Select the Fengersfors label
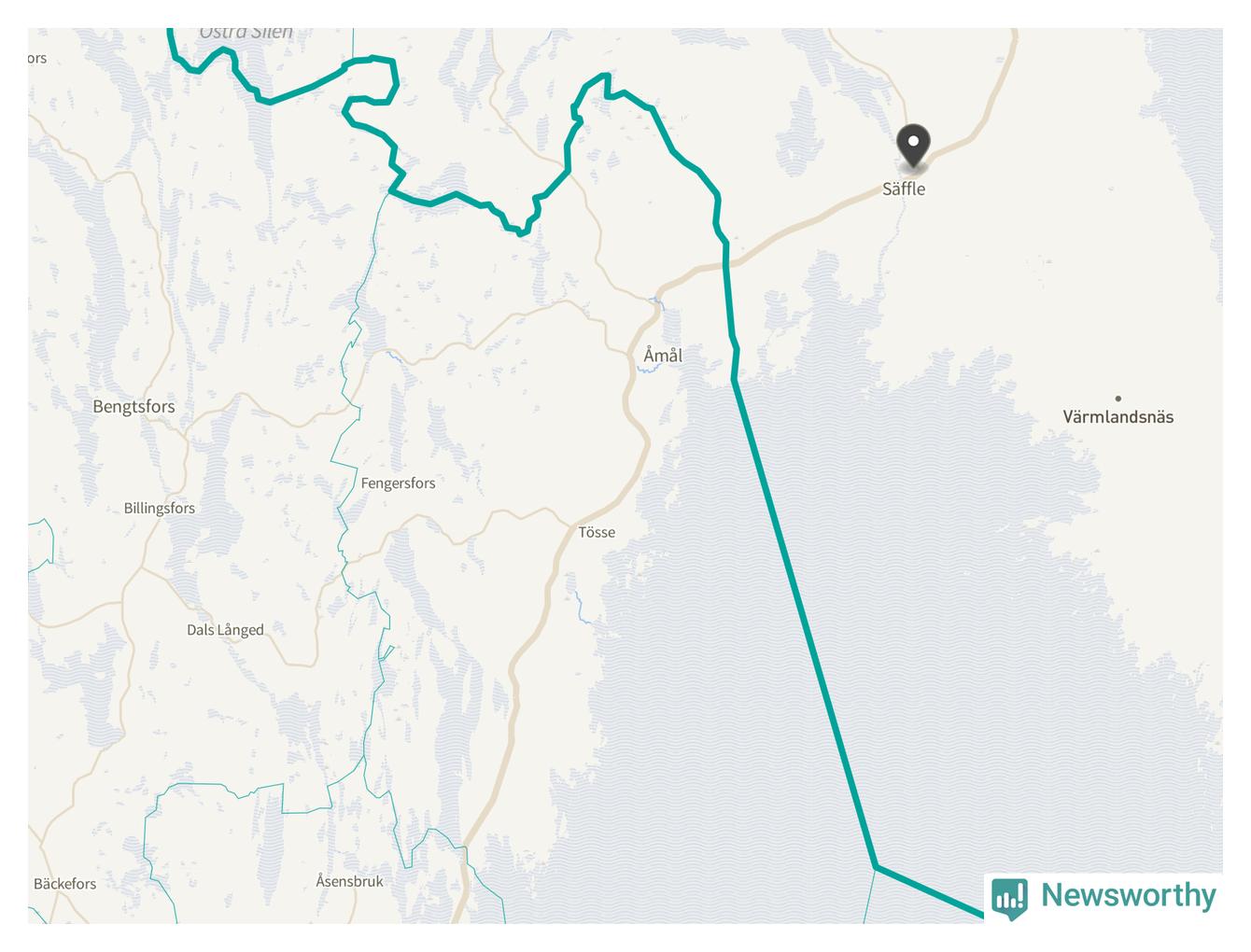The height and width of the screenshot is (952, 1251). tap(398, 483)
